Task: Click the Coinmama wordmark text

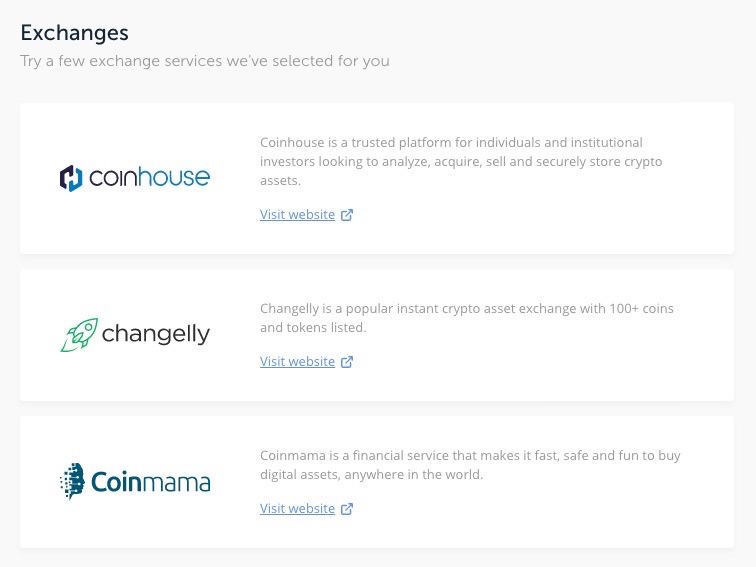Action: (x=150, y=482)
